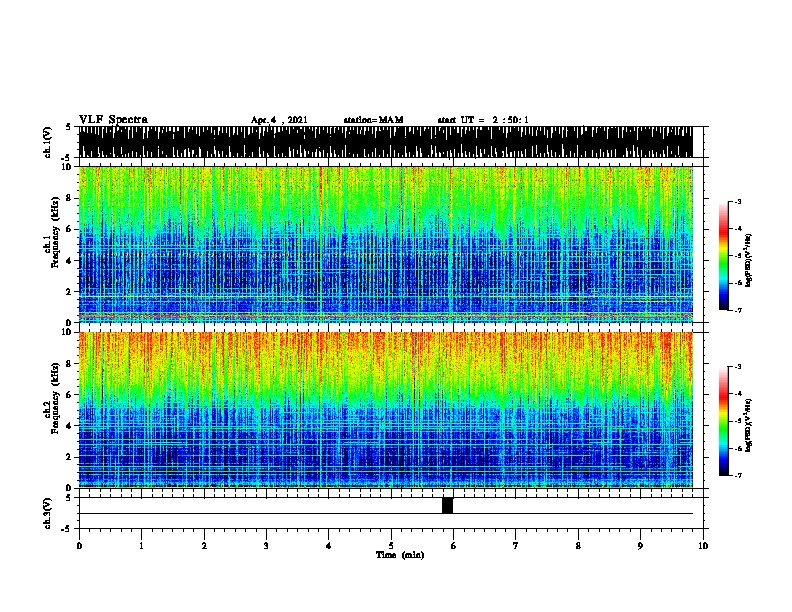Click ch.2 frequency tick label "2"
This screenshot has width=792, height=612.
pyautogui.click(x=70, y=457)
